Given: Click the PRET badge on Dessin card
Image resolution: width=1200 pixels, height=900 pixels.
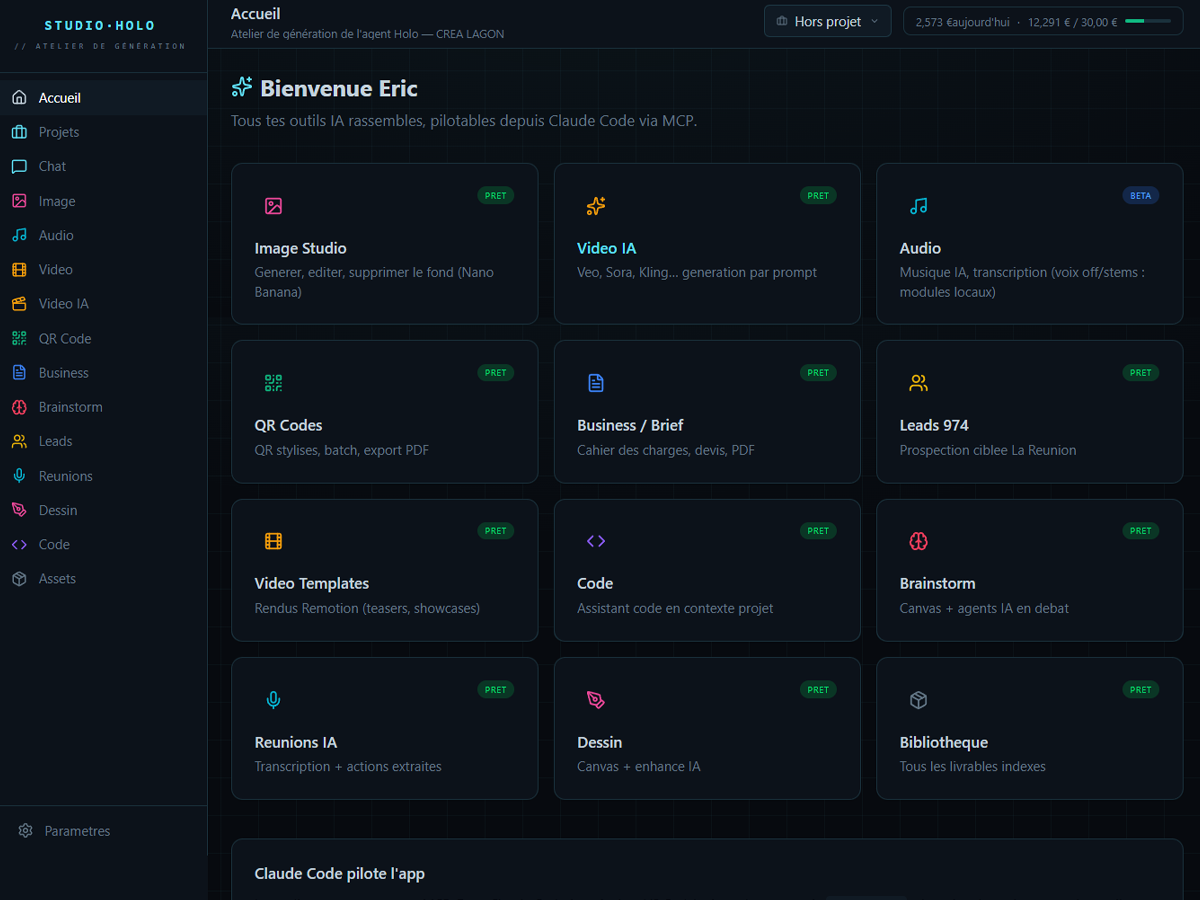Looking at the screenshot, I should tap(818, 690).
